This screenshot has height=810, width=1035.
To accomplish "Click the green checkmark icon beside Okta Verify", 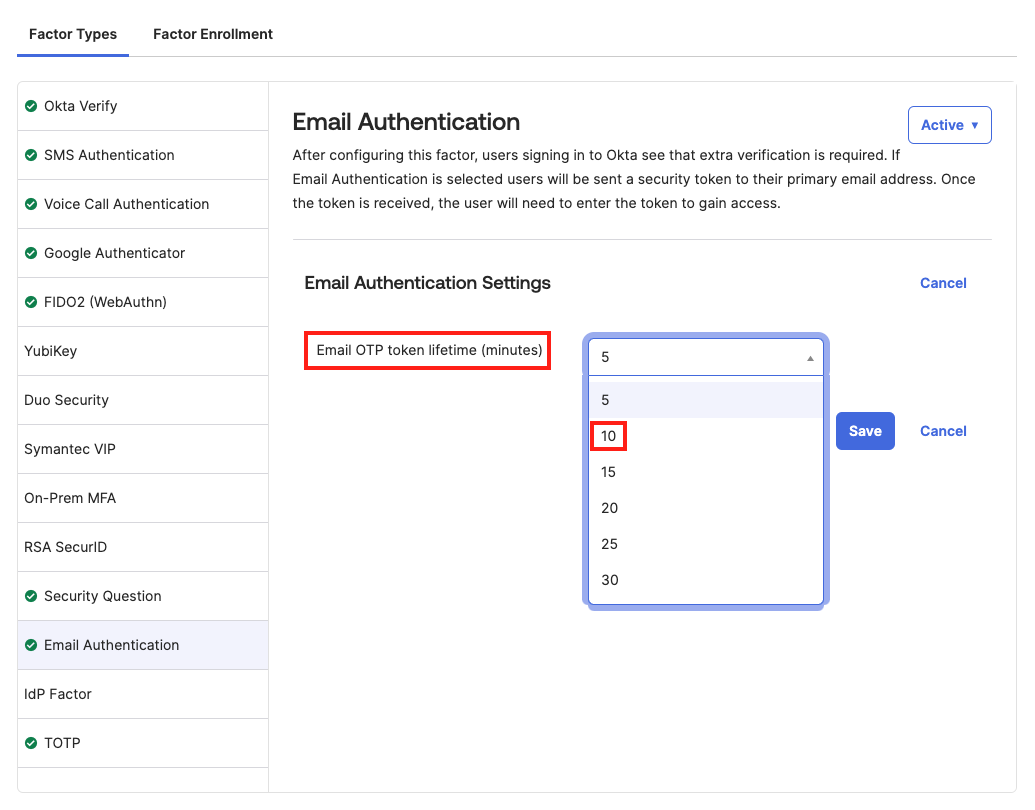I will [x=29, y=106].
